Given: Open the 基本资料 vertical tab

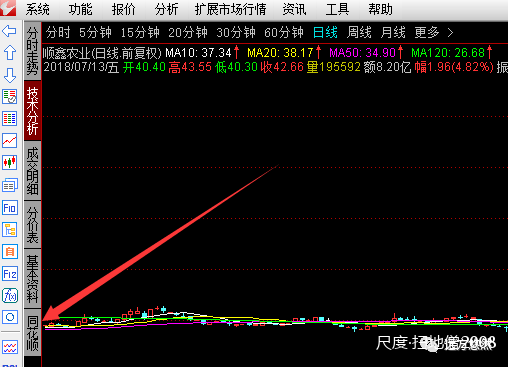Looking at the screenshot, I should coord(33,278).
